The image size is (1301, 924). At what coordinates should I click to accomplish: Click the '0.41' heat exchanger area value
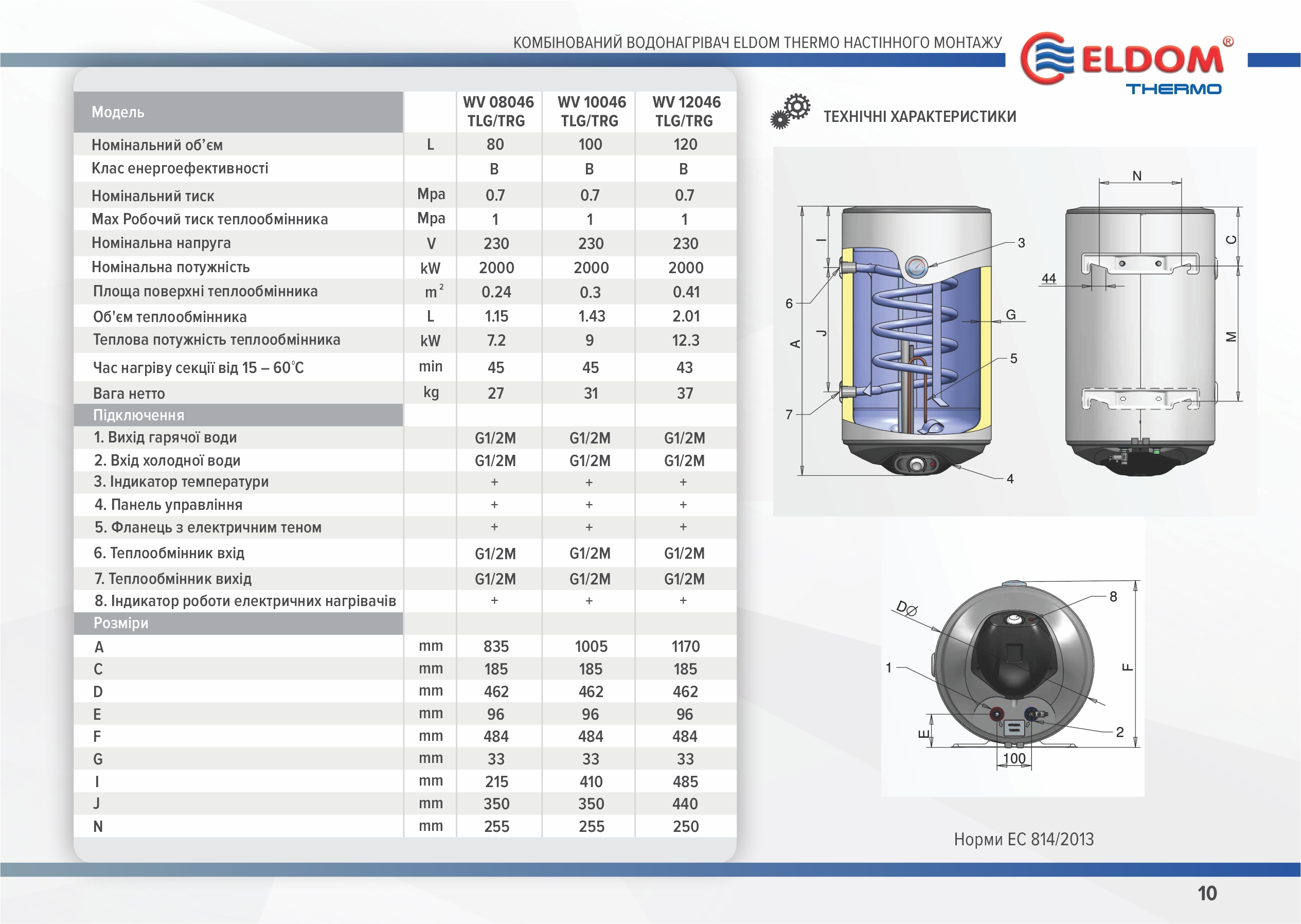pyautogui.click(x=686, y=292)
